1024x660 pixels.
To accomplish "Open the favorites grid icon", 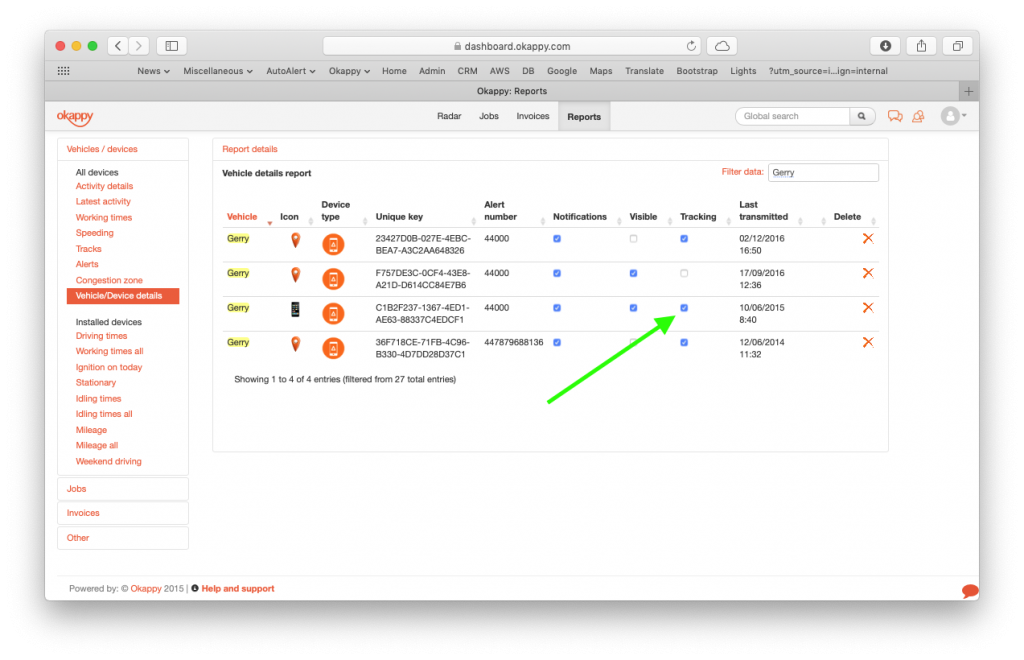I will [x=63, y=71].
